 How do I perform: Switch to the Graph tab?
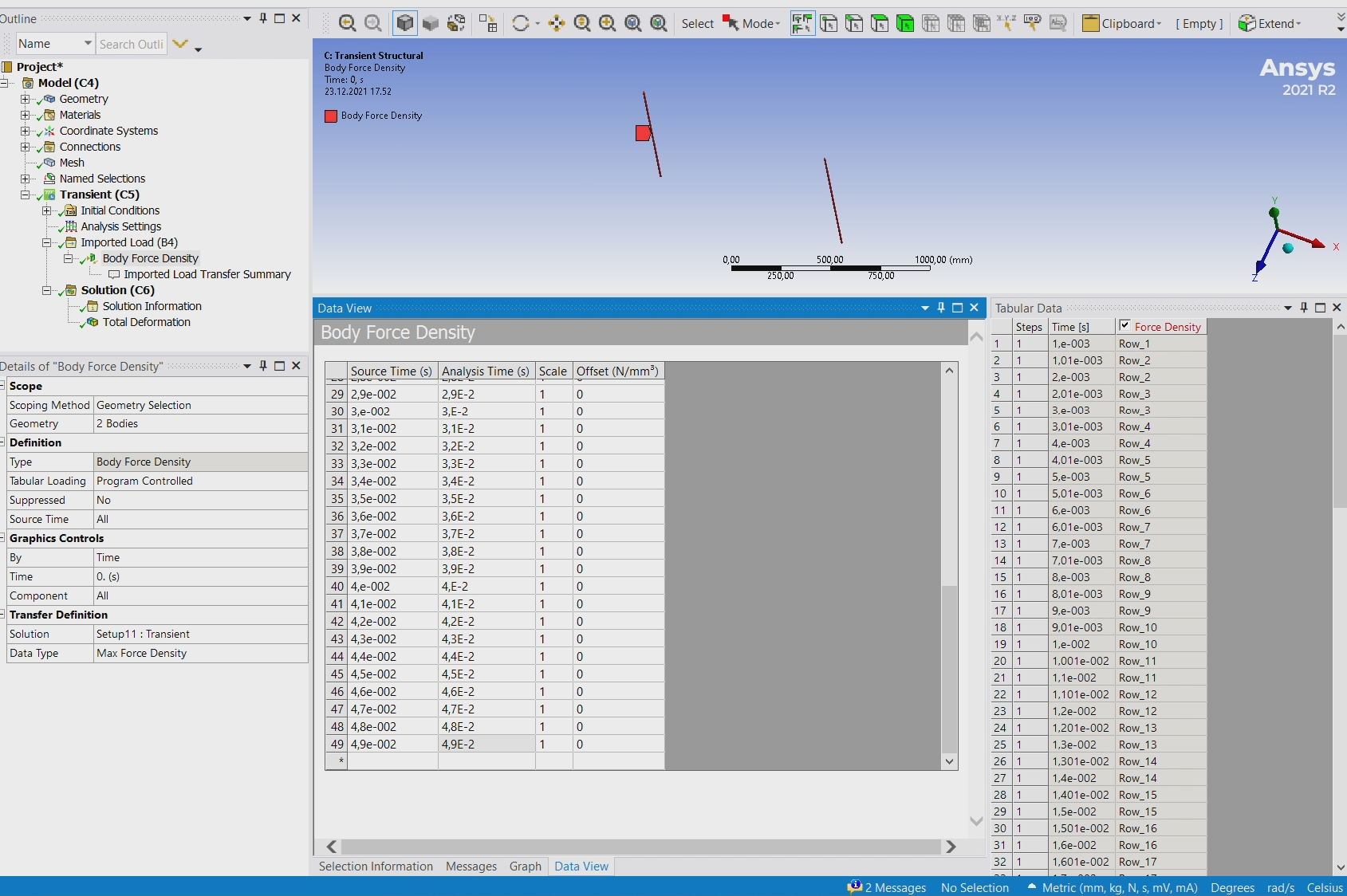(525, 867)
